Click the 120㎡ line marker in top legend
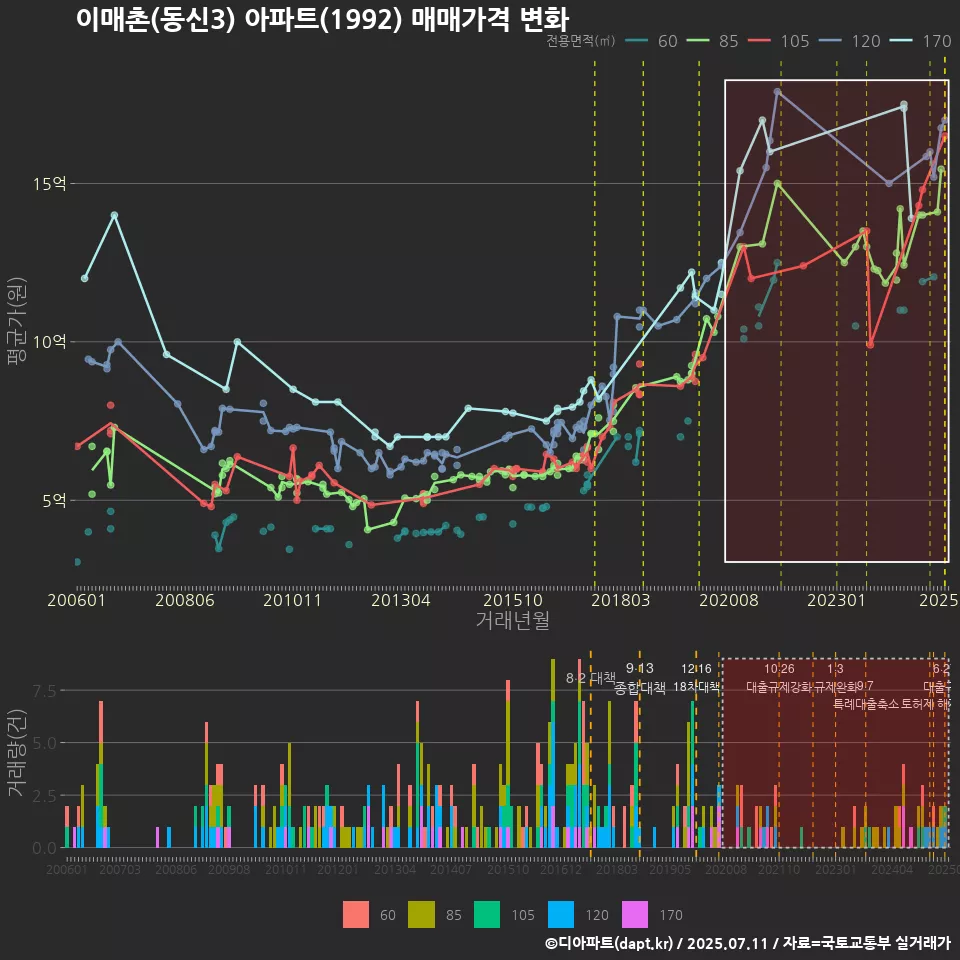This screenshot has width=960, height=960. [x=830, y=41]
